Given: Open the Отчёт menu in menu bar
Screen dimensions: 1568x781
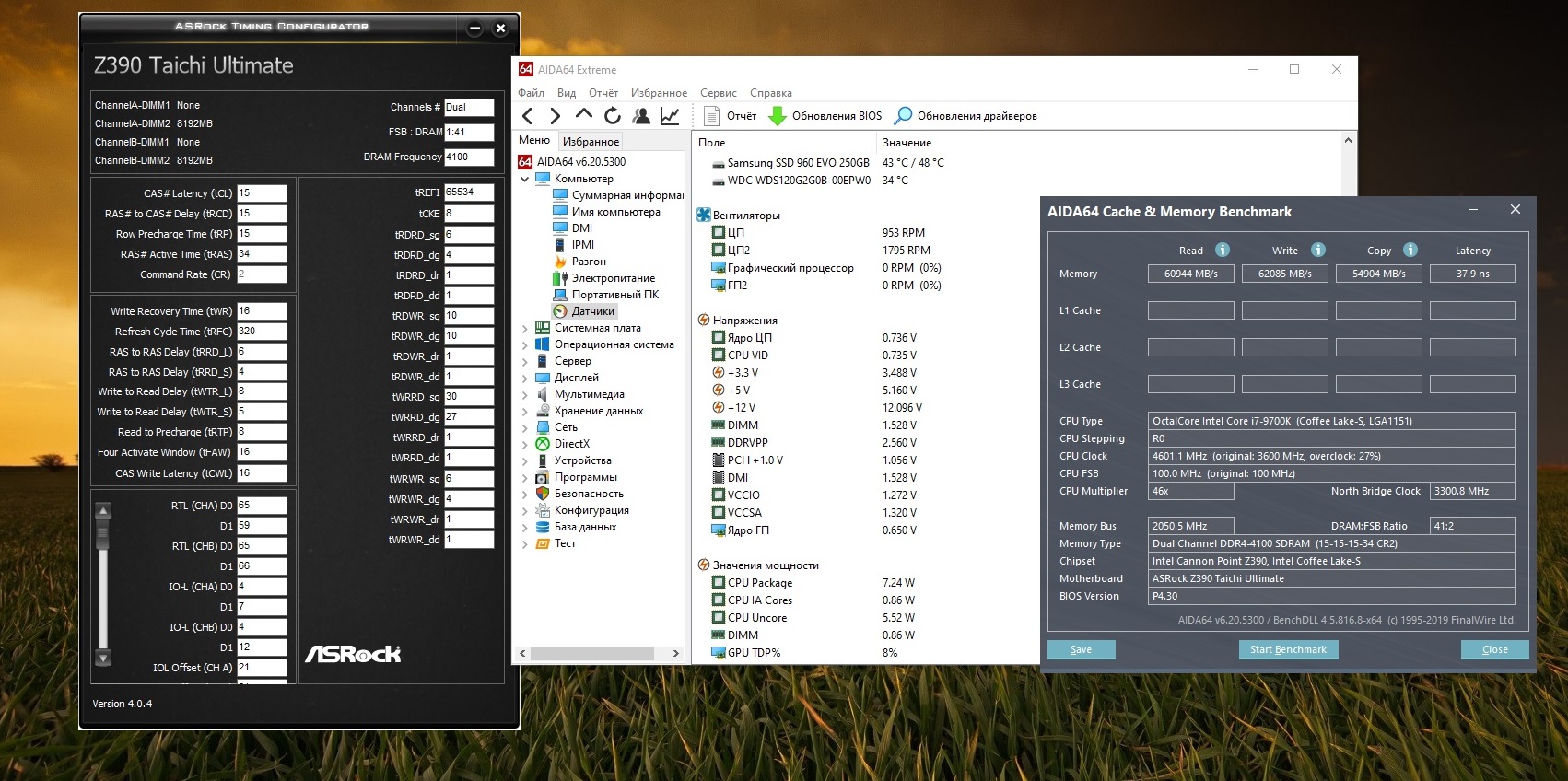Looking at the screenshot, I should (x=603, y=93).
